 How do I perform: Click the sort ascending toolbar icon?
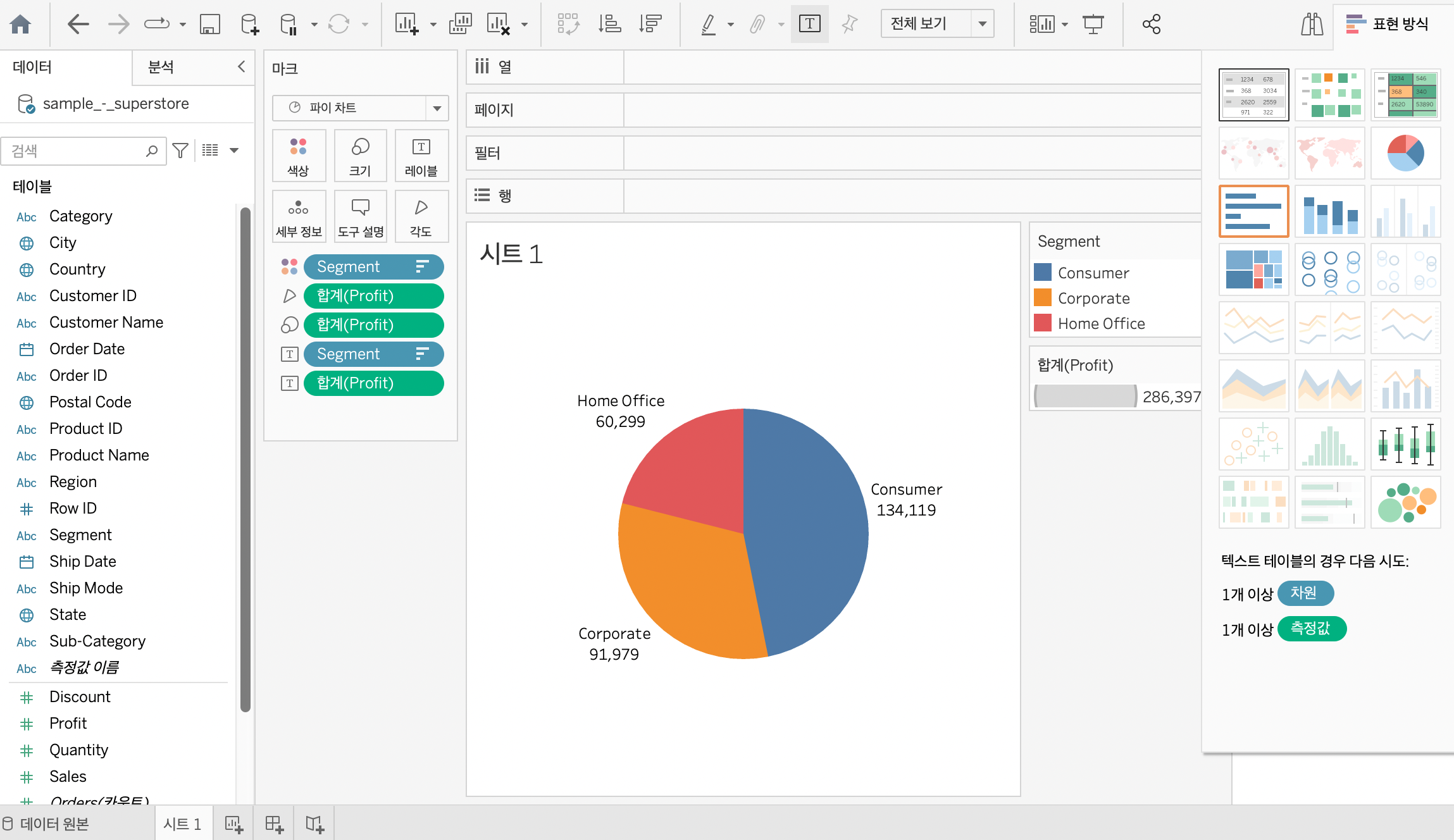pyautogui.click(x=609, y=24)
